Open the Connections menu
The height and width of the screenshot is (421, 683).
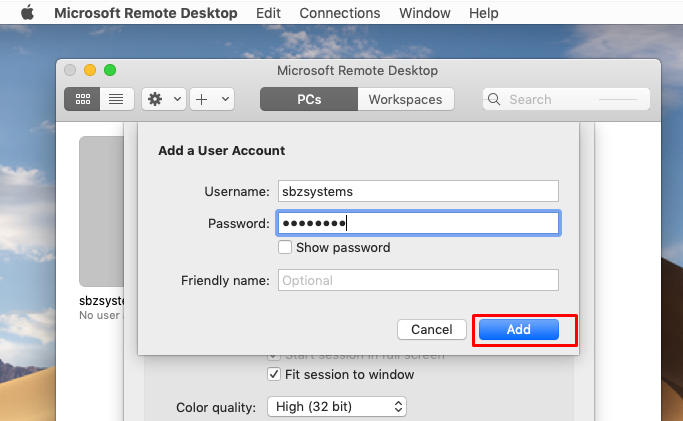(340, 13)
